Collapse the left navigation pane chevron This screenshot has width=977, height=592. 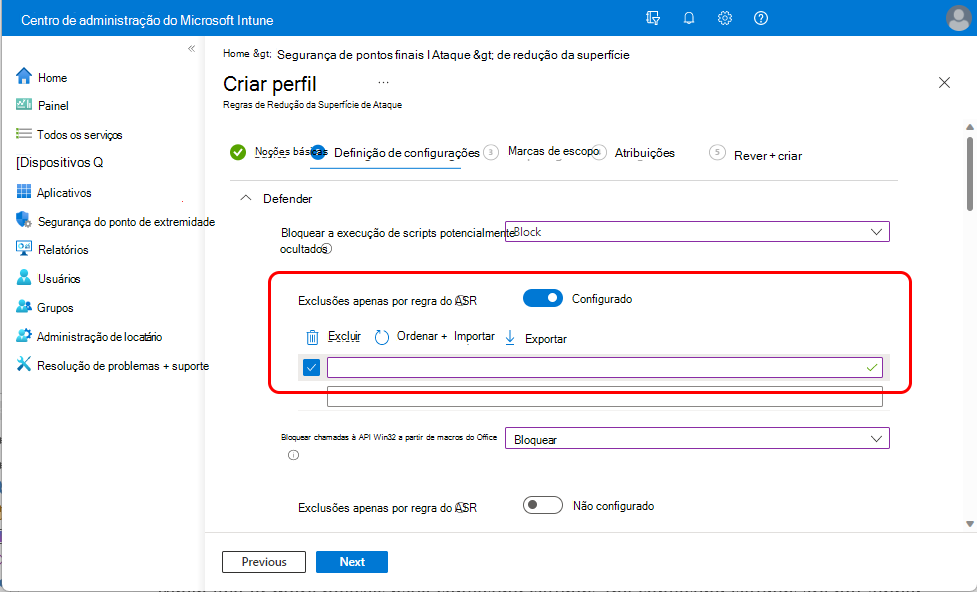tap(191, 49)
